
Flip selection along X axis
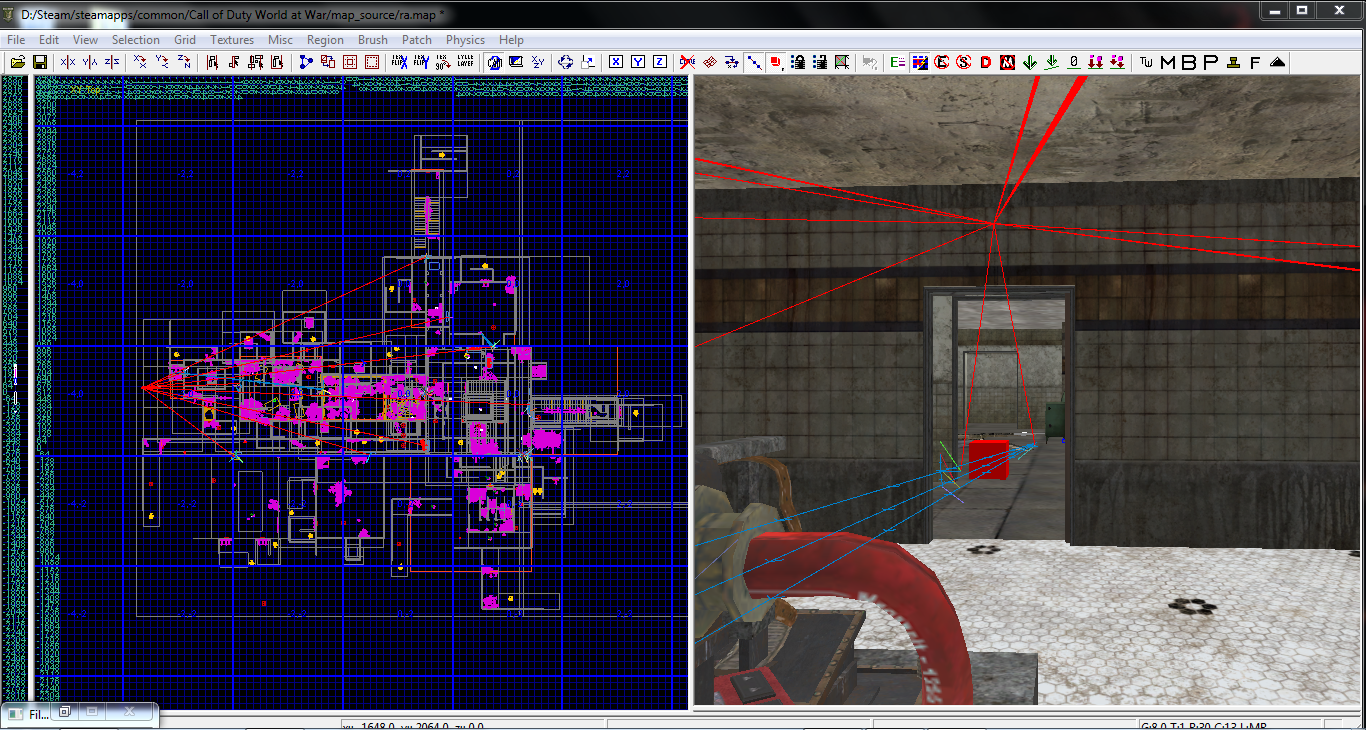[x=67, y=62]
